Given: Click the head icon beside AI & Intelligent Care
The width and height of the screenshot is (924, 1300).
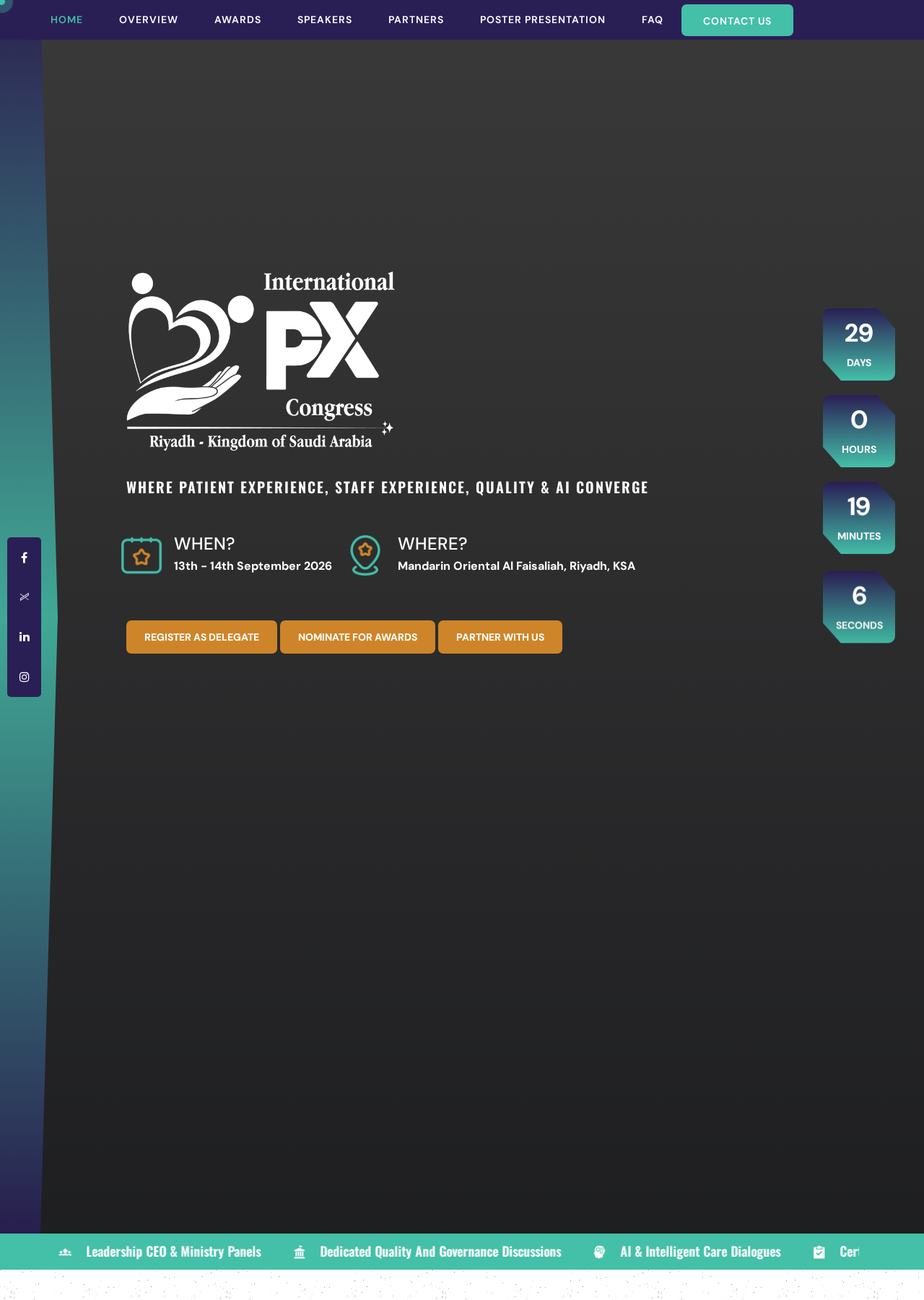Looking at the screenshot, I should coord(600,1252).
